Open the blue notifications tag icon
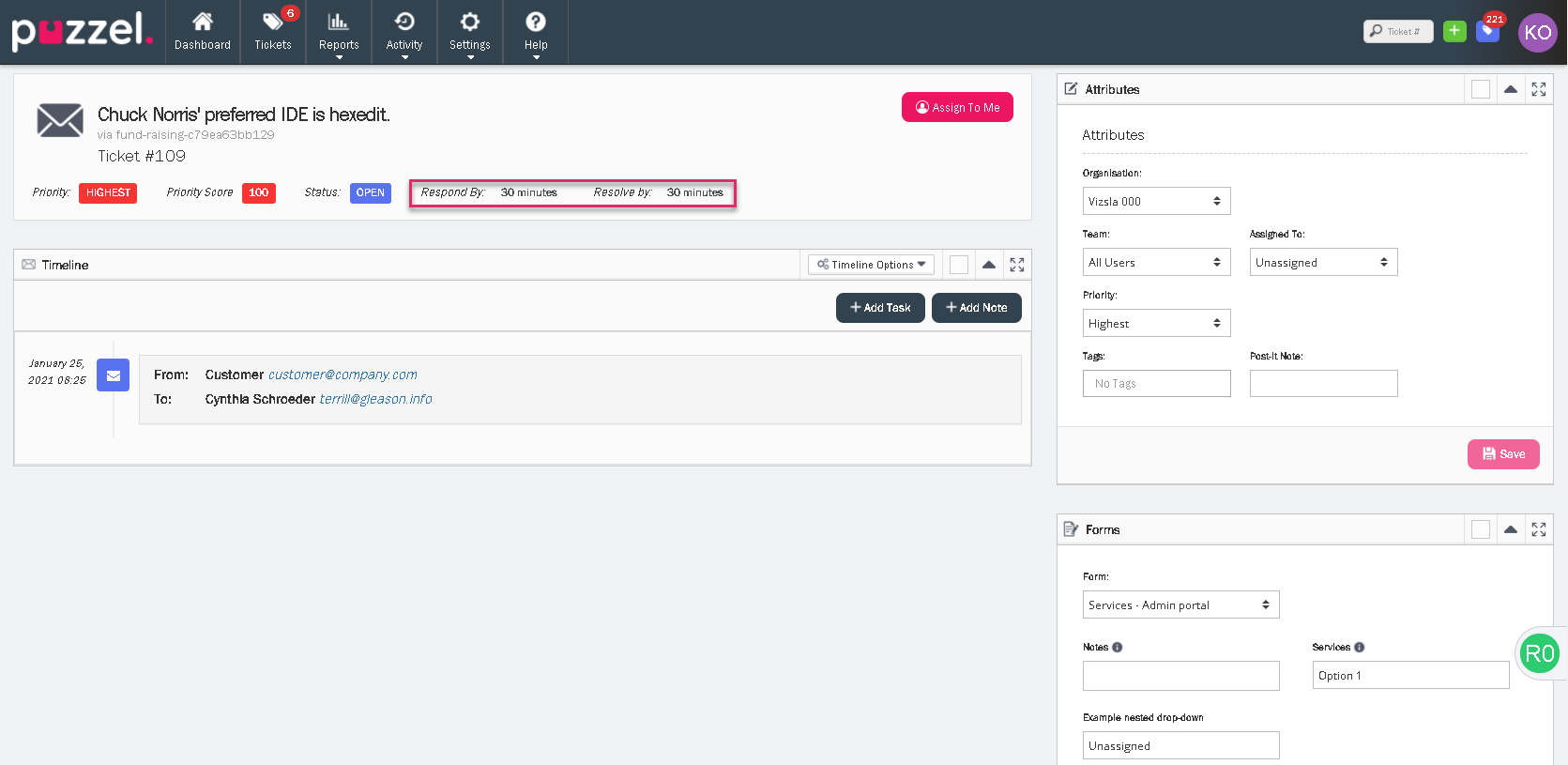This screenshot has height=765, width=1568. (1487, 31)
